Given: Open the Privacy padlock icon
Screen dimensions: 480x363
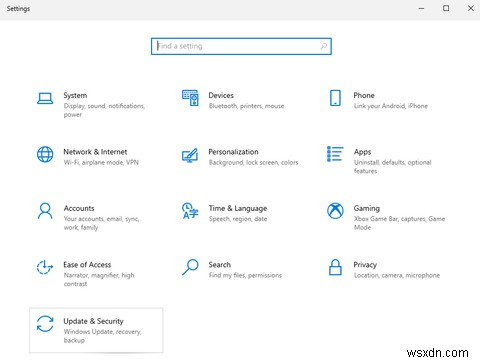Looking at the screenshot, I should 335,267.
